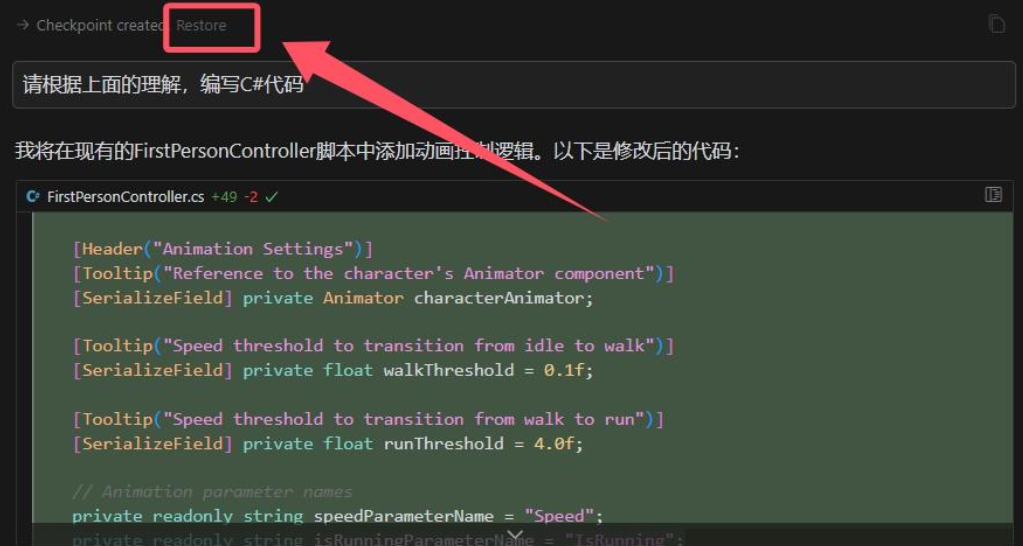Click the walkThreshold = 0.1f code line
Image resolution: width=1023 pixels, height=546 pixels.
[333, 370]
